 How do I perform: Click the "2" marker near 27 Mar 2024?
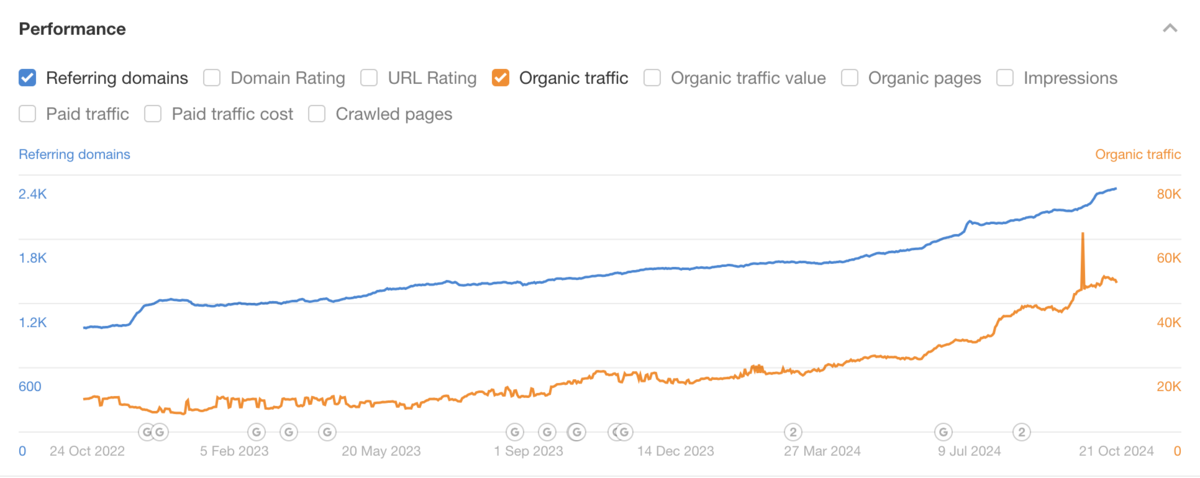pos(793,432)
